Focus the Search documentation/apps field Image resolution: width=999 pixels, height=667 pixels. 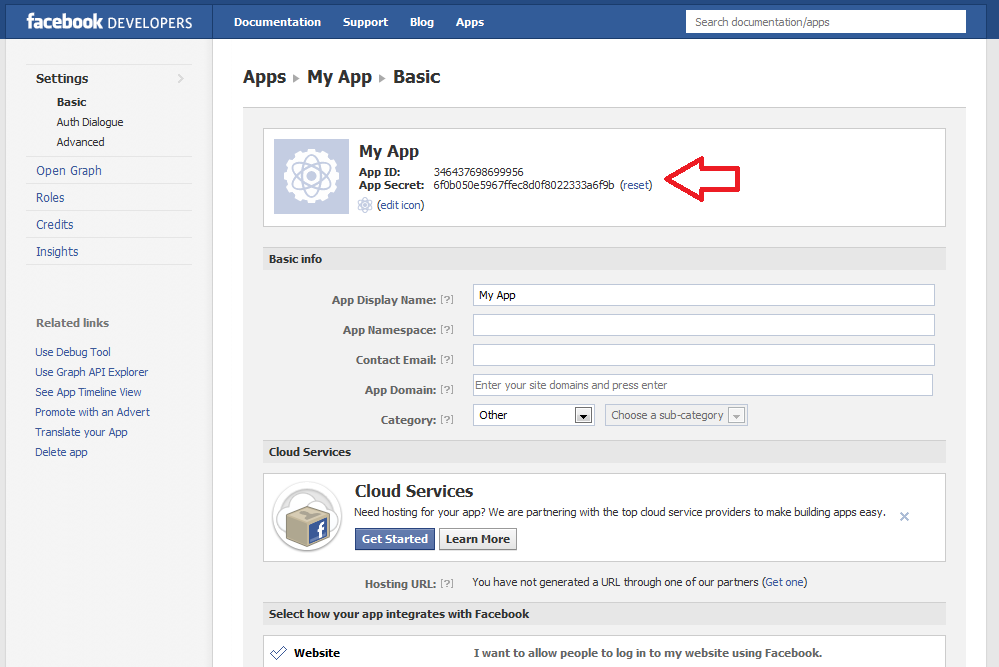click(x=826, y=22)
